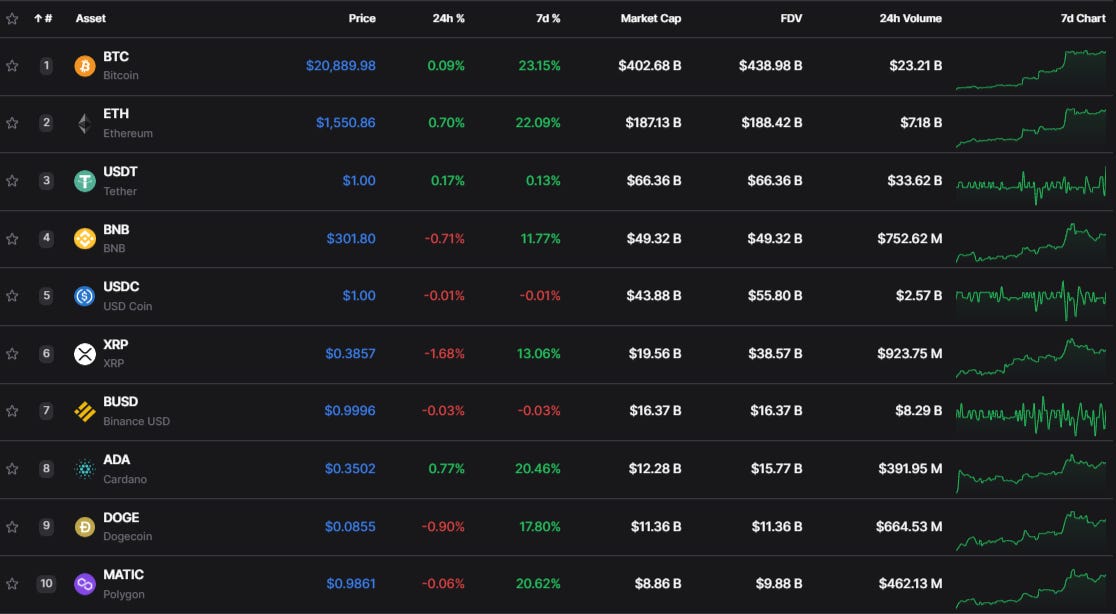Screen dimensions: 1116x614
Task: Click the Bitcoin logo icon
Action: pyautogui.click(x=85, y=66)
